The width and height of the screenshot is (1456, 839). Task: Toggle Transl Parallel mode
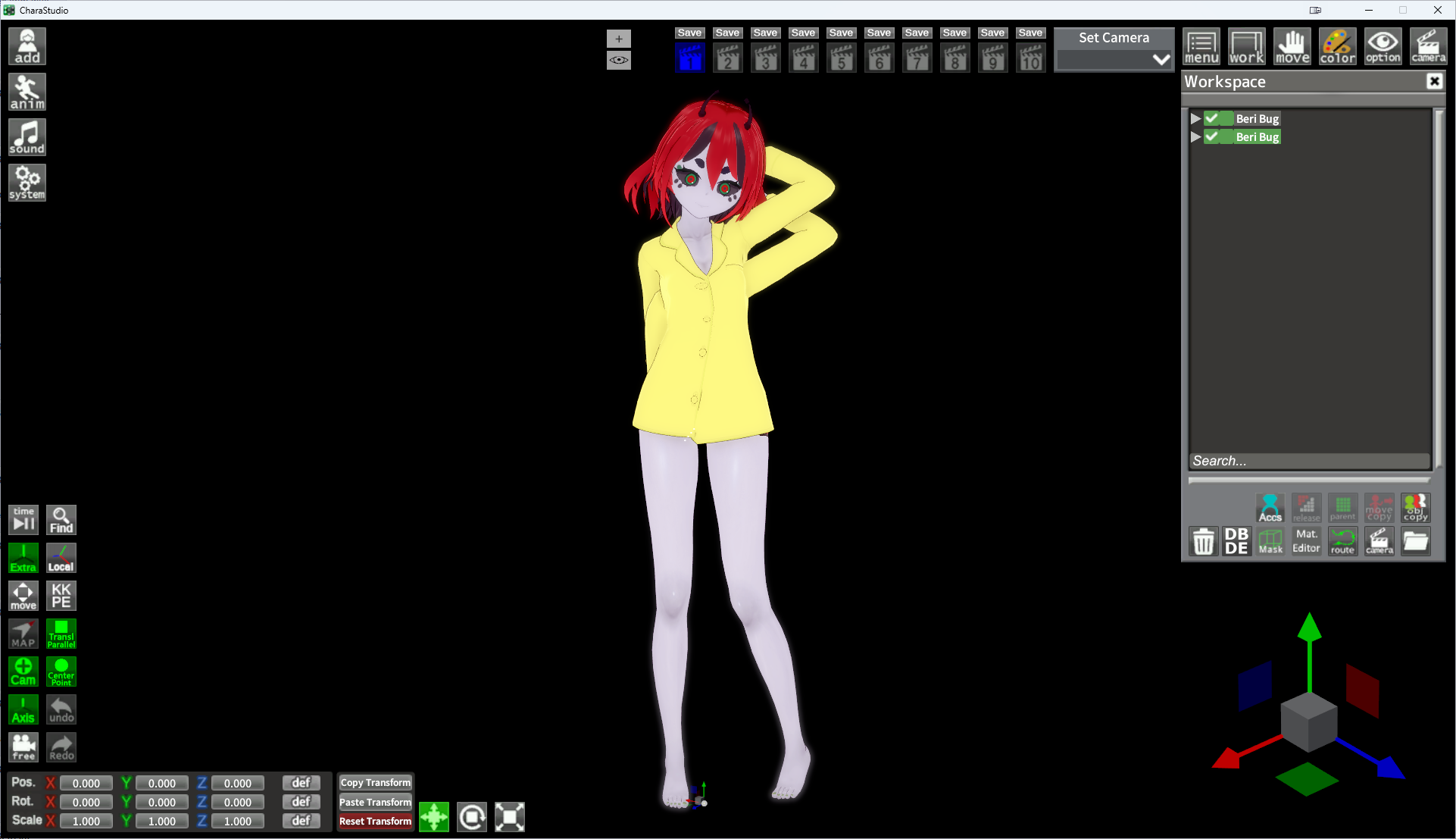61,634
